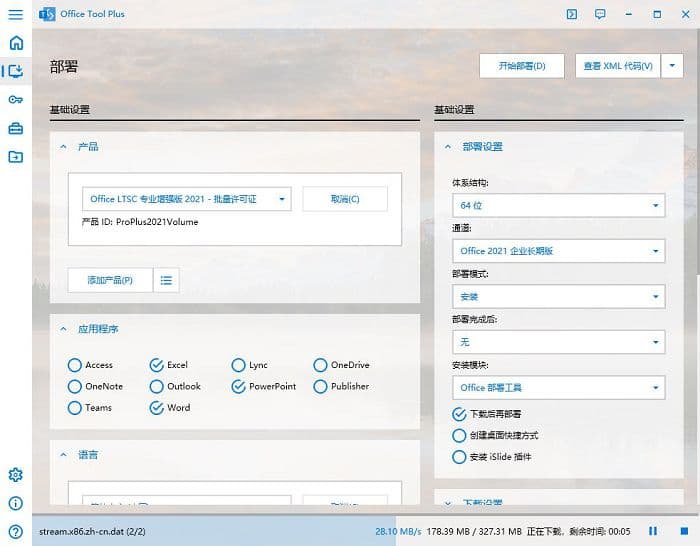The width and height of the screenshot is (700, 546).
Task: Open the feedback chat icon in title bar
Action: pyautogui.click(x=600, y=14)
